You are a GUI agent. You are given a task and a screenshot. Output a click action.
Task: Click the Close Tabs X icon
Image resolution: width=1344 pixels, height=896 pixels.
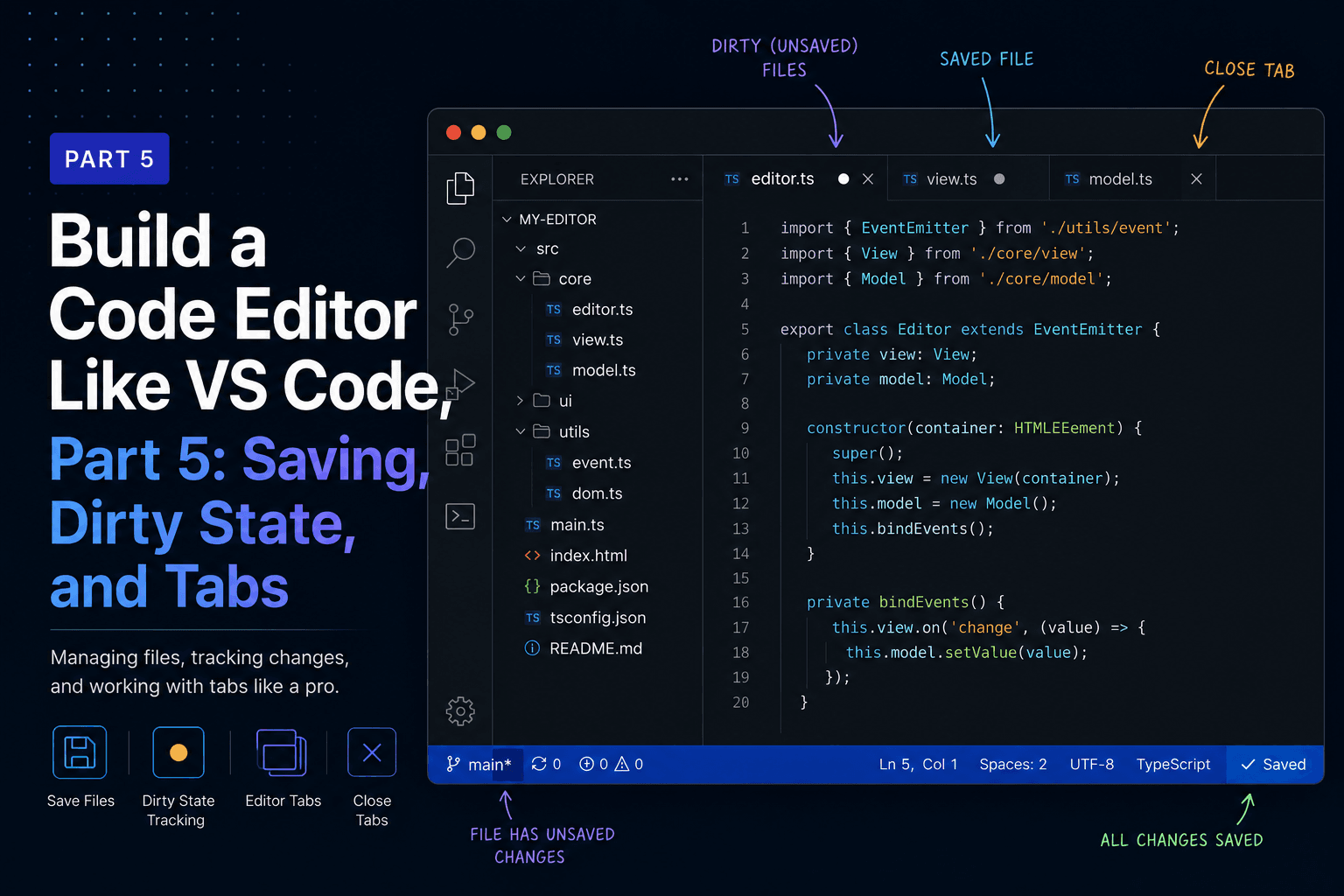point(372,752)
